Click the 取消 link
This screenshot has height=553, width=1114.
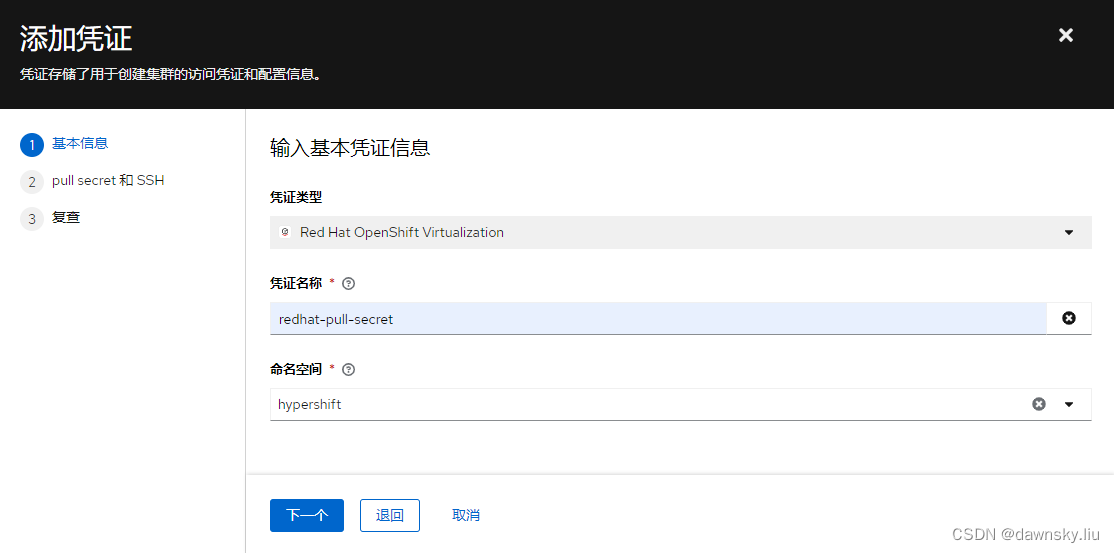tap(466, 515)
